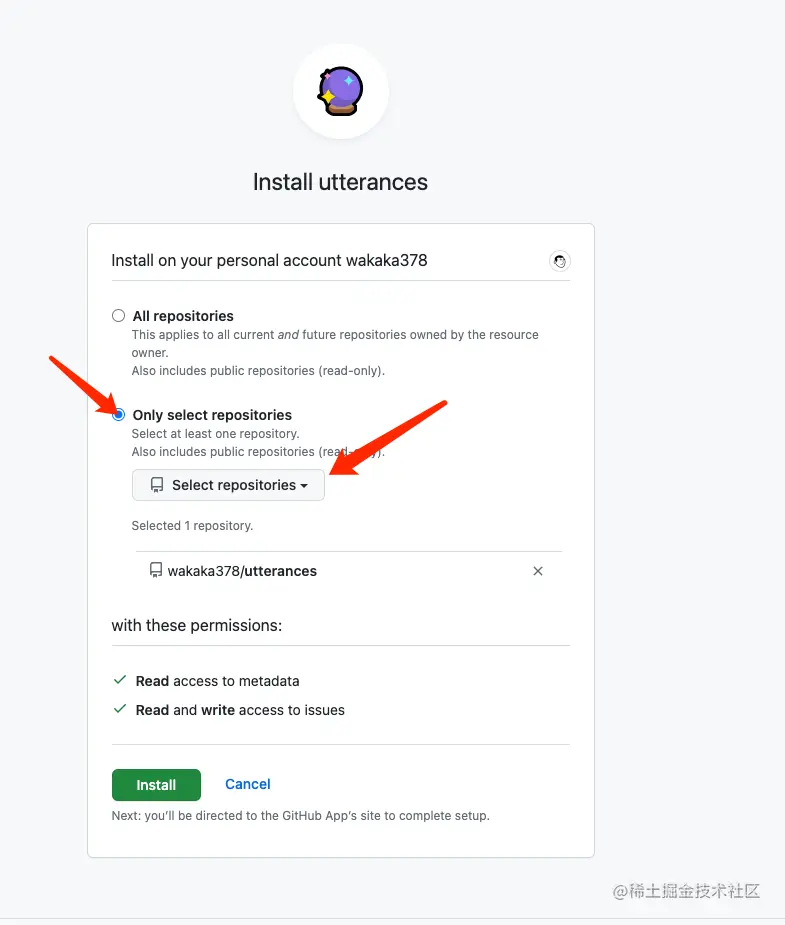Click the All repositories label text
Screen dimensions: 785x925
[183, 316]
